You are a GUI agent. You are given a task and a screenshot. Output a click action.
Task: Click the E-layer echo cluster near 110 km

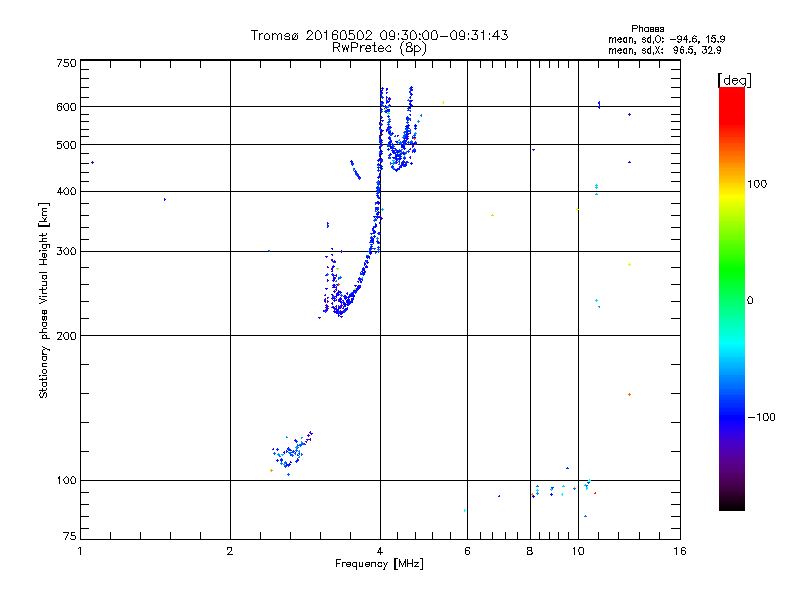pos(292,452)
